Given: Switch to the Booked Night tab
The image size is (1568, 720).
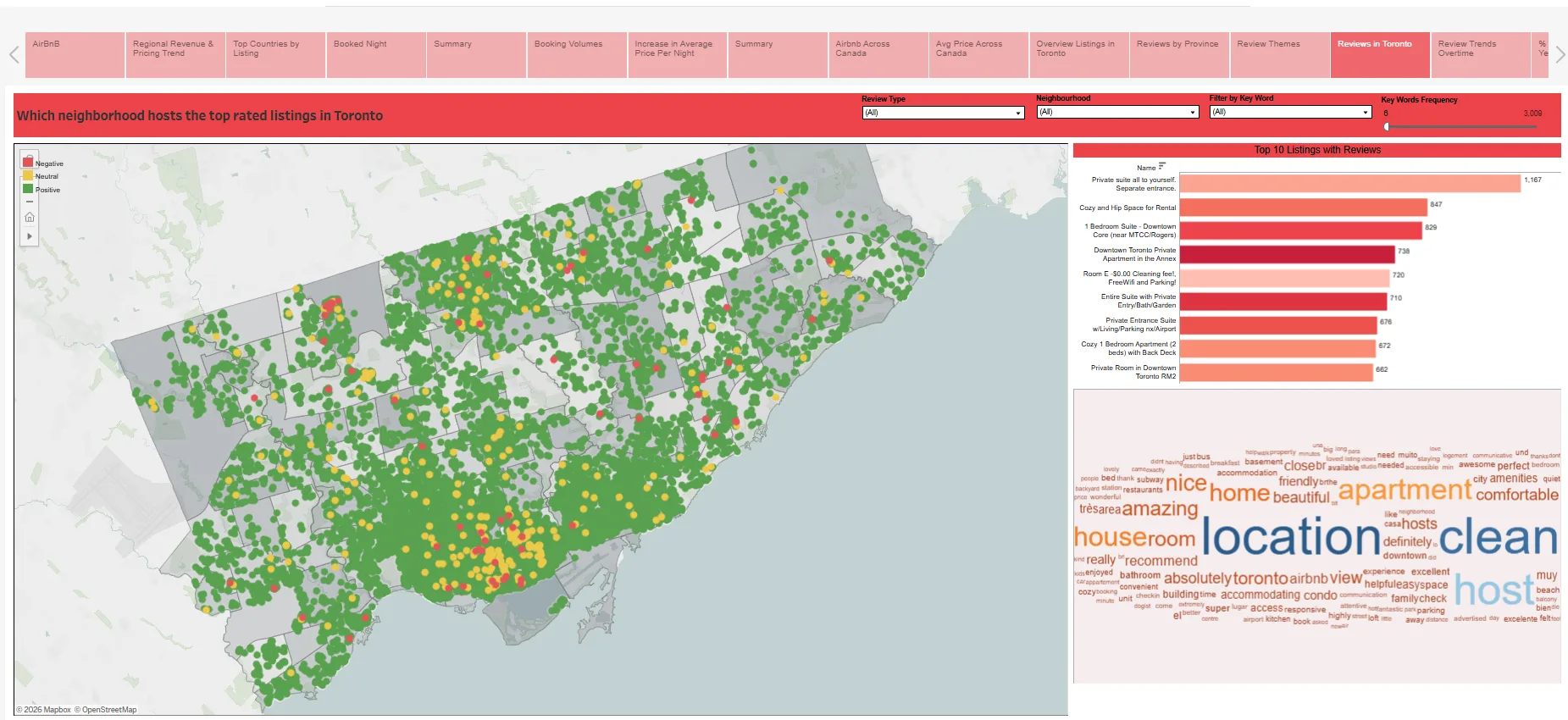Looking at the screenshot, I should 376,55.
